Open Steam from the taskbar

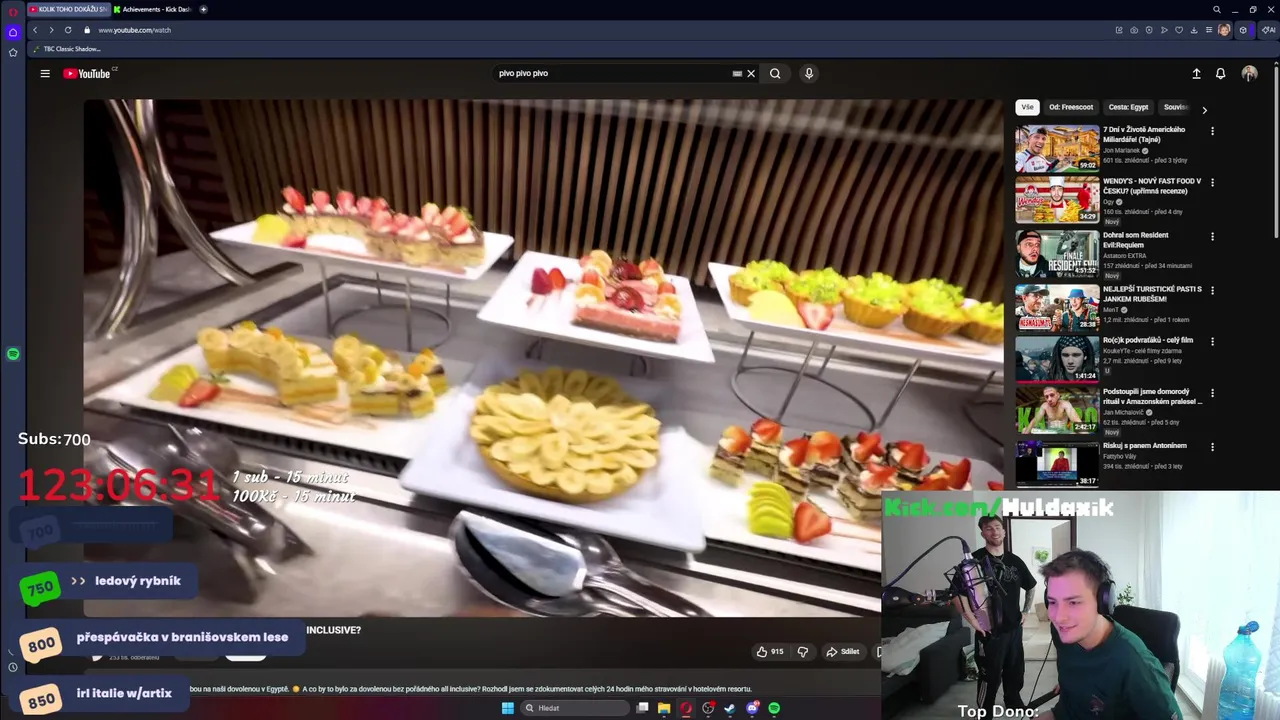[x=730, y=708]
